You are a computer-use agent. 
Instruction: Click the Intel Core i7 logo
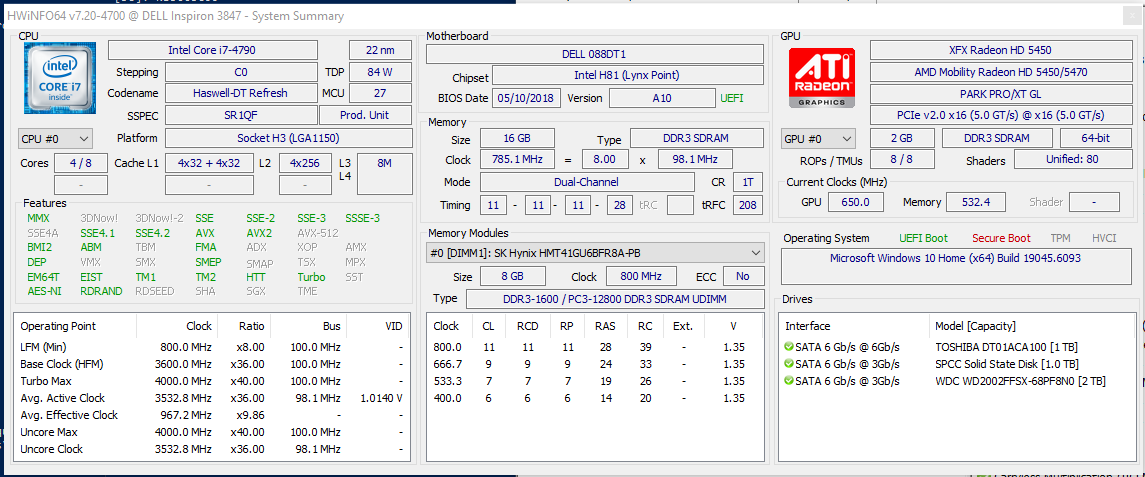pyautogui.click(x=60, y=78)
